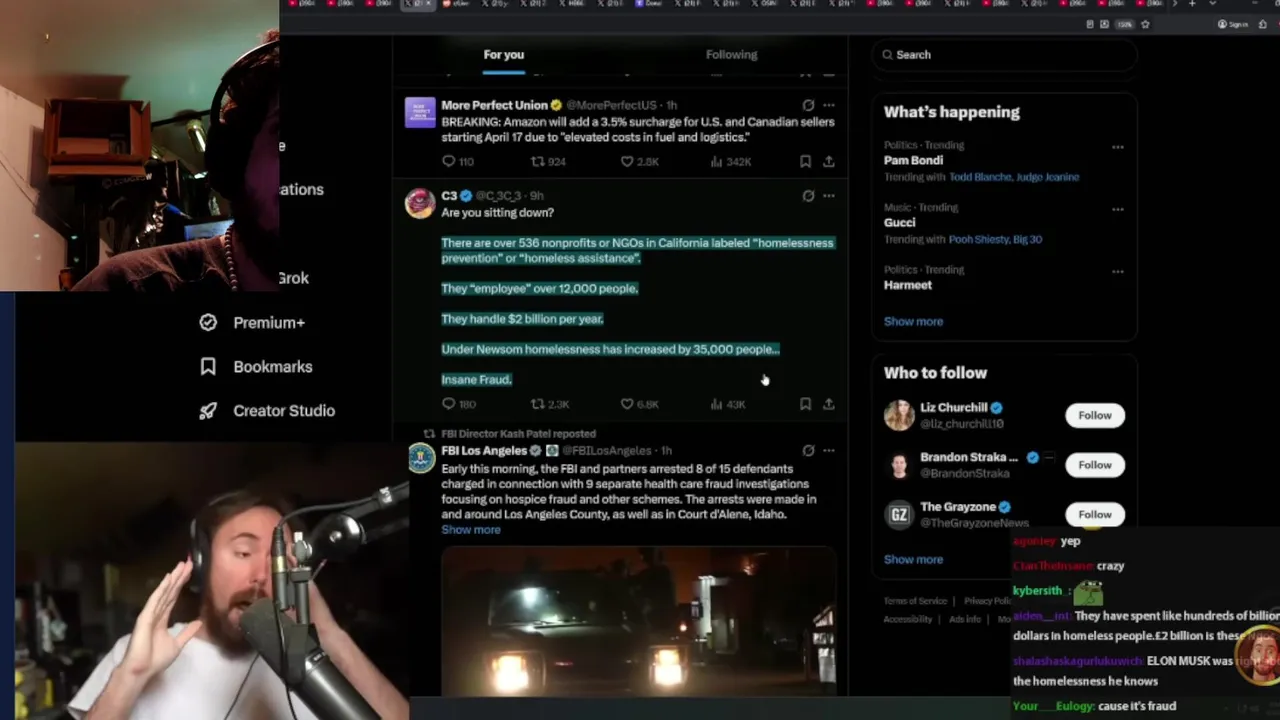The width and height of the screenshot is (1280, 720).
Task: Open Liz Churchill's profile picture
Action: coord(899,415)
